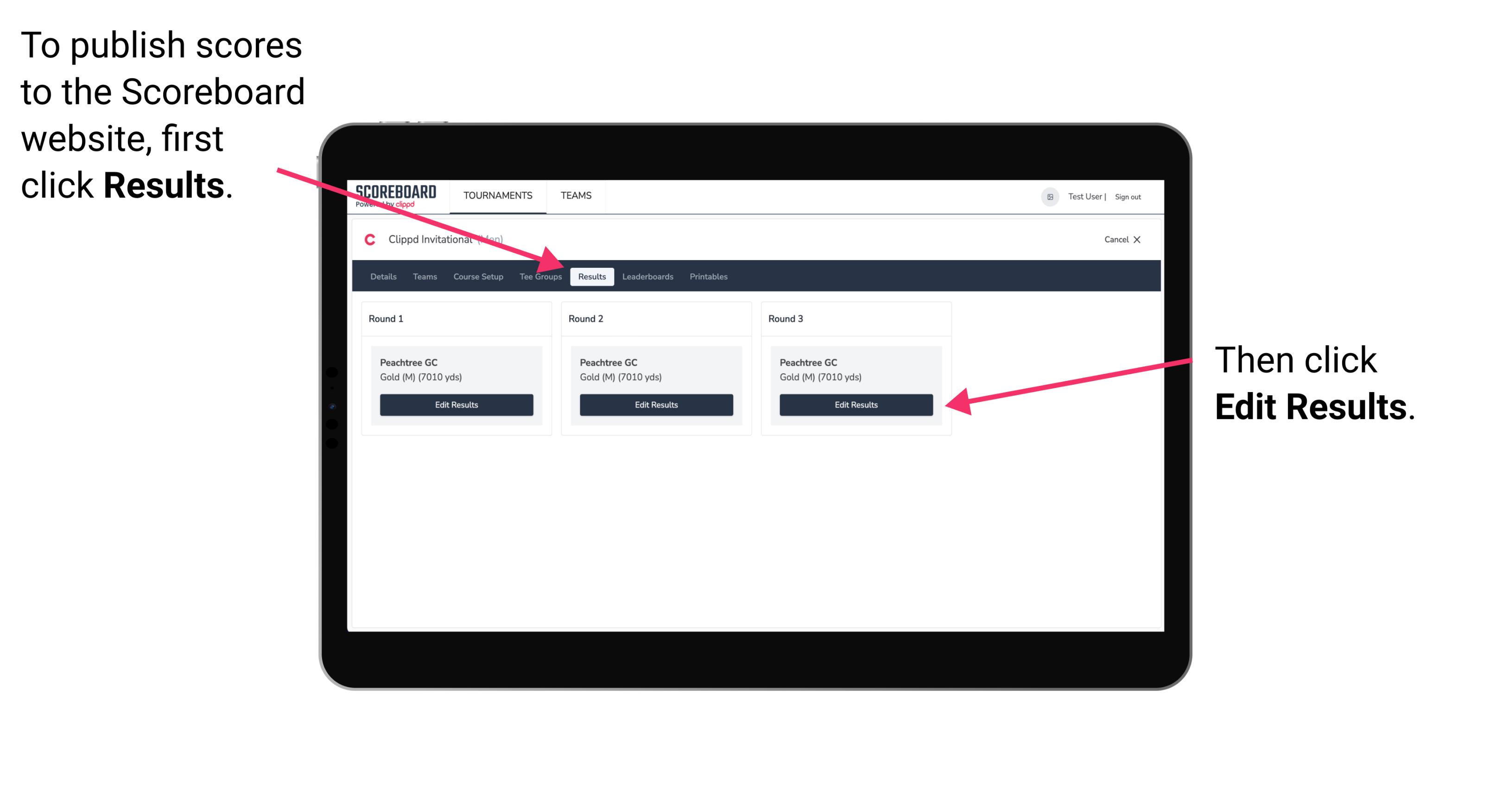Click the Printables tab
Viewport: 1509px width, 812px height.
(708, 276)
